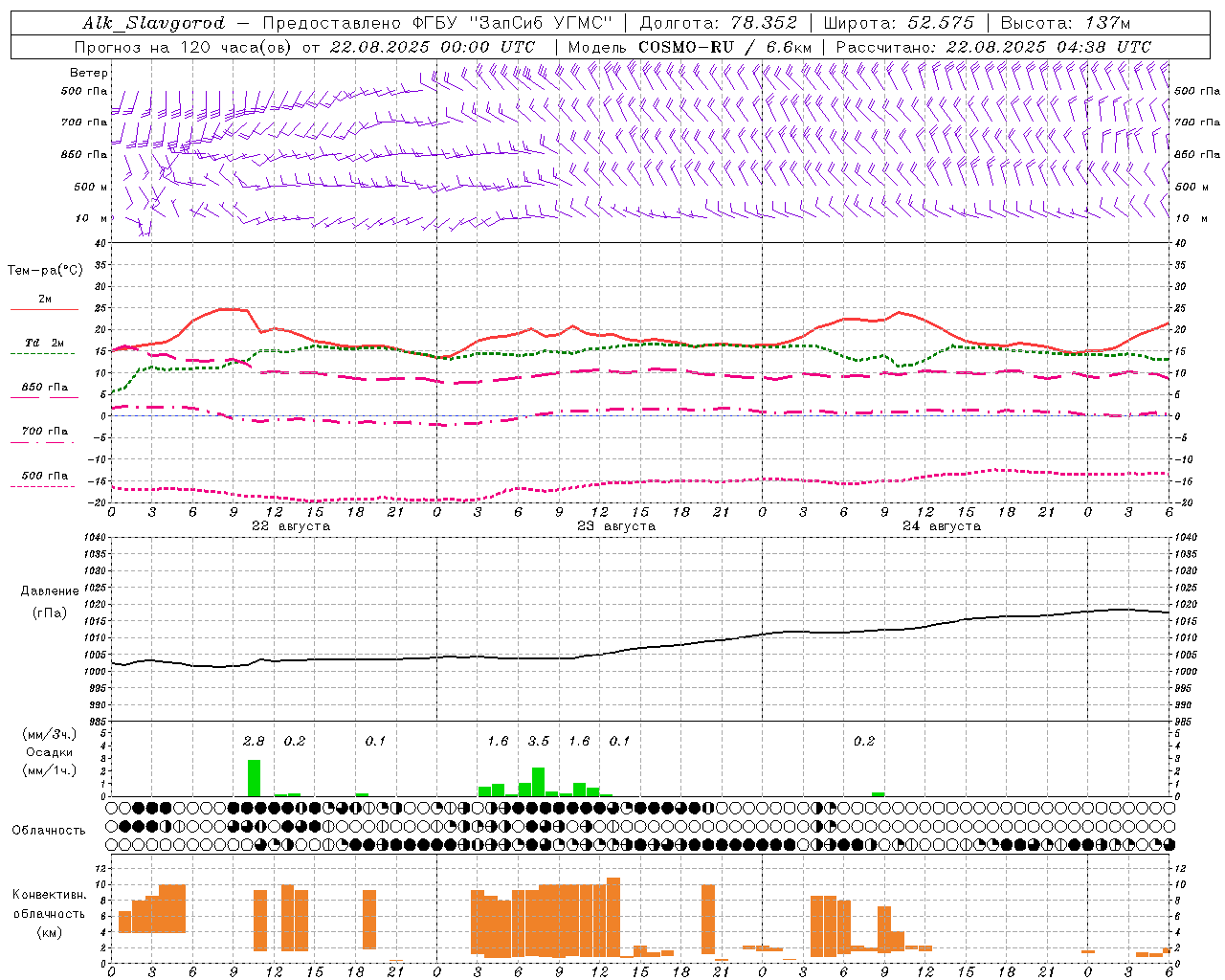1225x980 pixels.
Task: Click the Ветер wind panel label
Action: [x=88, y=73]
